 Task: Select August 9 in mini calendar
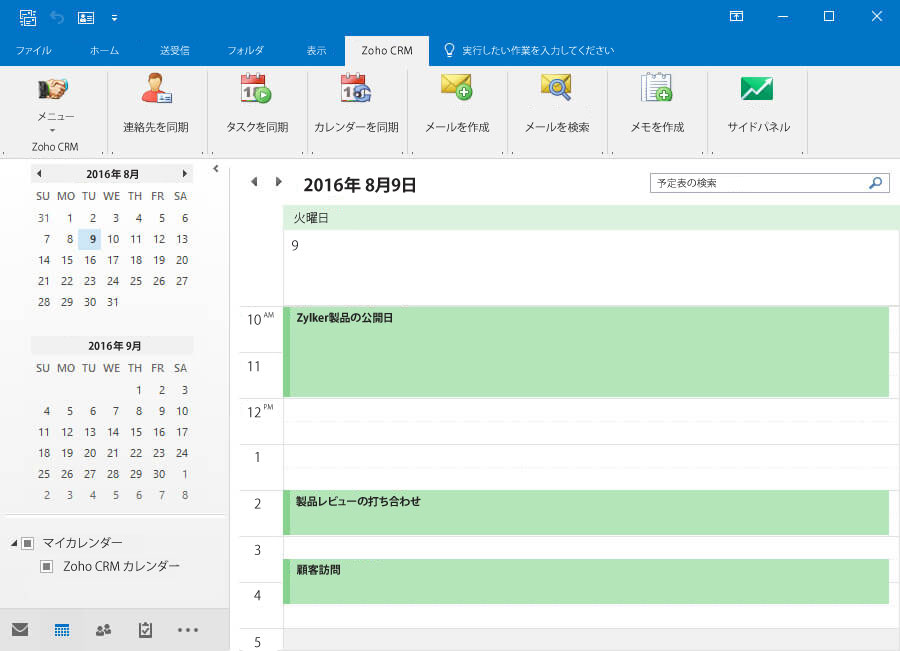pos(90,239)
